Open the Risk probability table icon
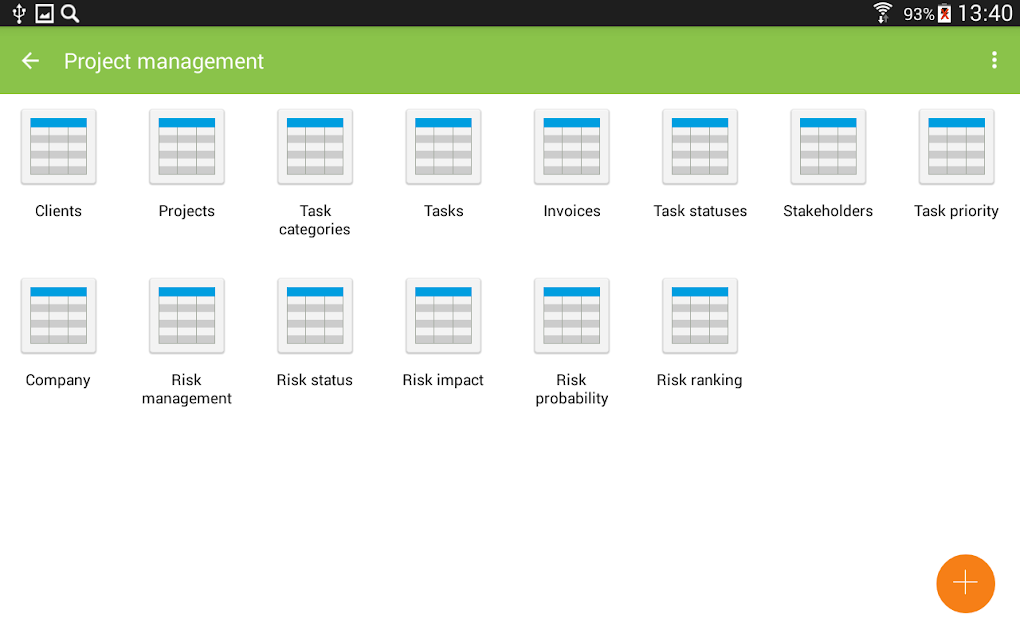This screenshot has width=1020, height=638. point(572,316)
